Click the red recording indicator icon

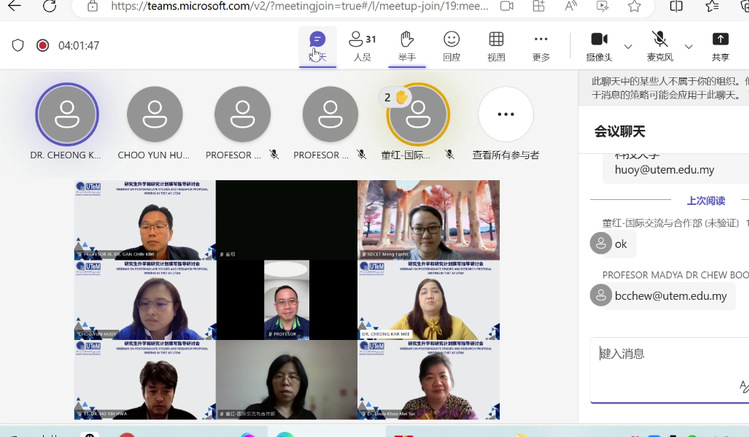43,45
